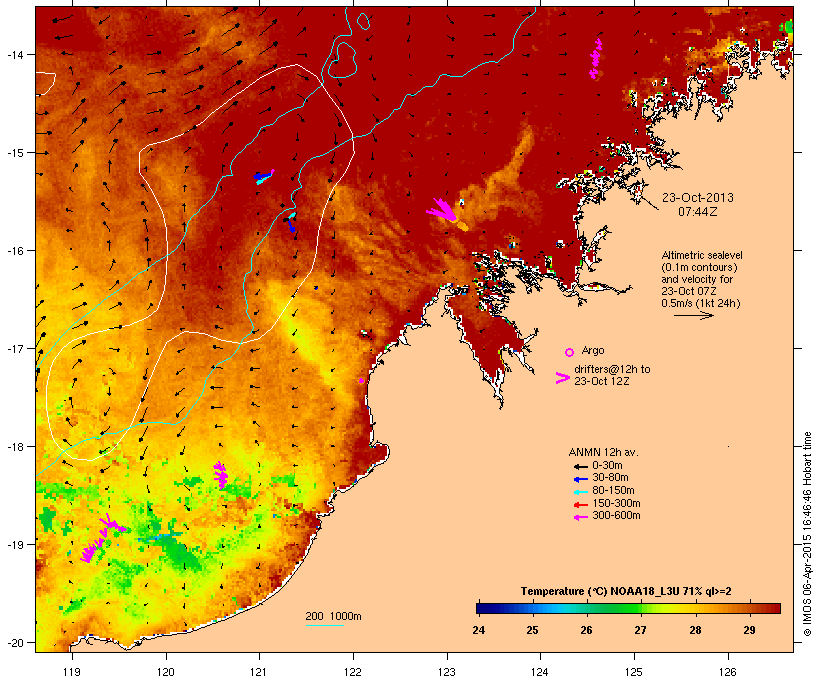Click the colorbar value 26
This screenshot has height=680, width=820.
point(587,630)
